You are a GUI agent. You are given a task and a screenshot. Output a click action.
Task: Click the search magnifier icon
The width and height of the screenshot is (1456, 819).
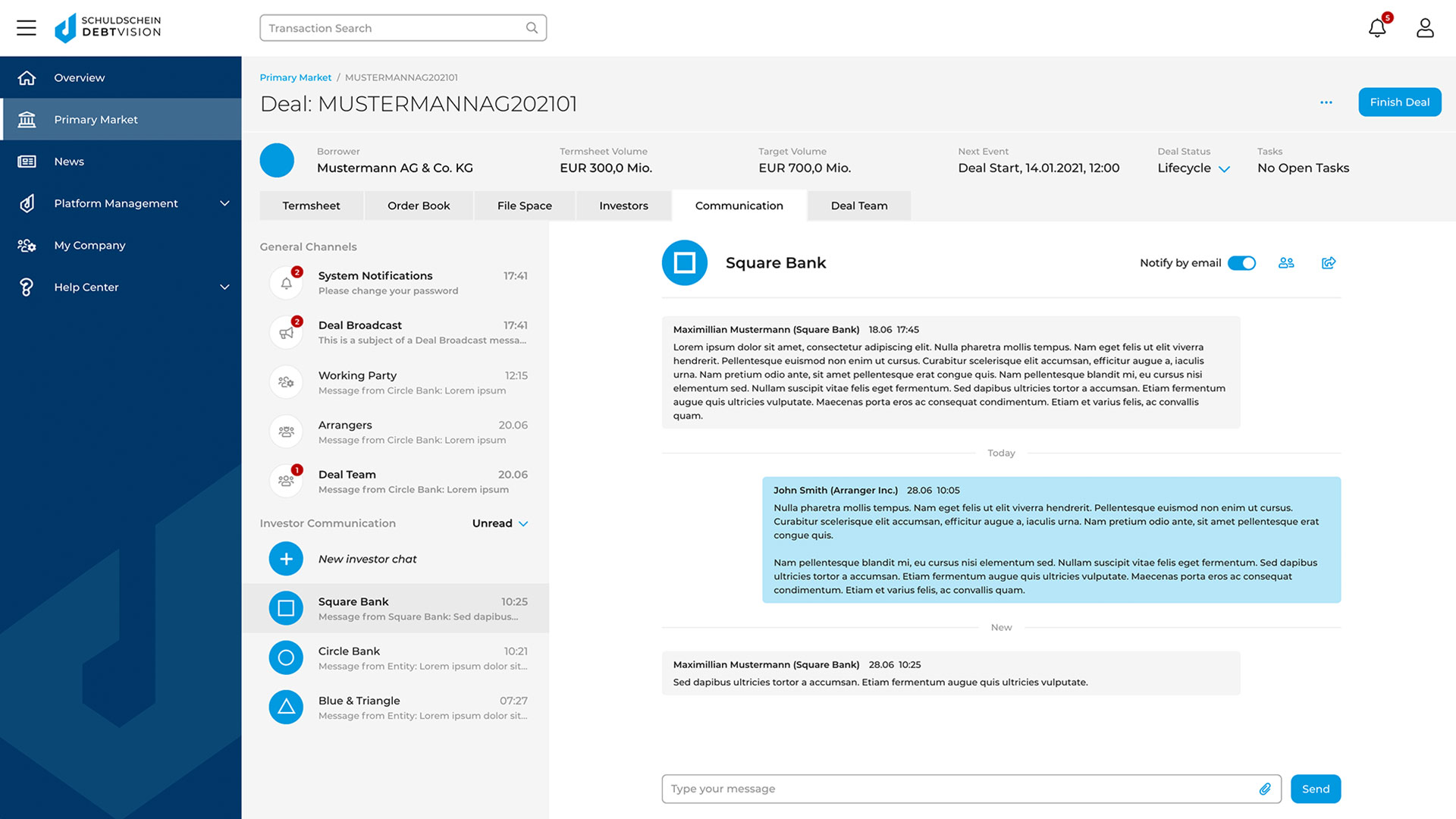[532, 28]
